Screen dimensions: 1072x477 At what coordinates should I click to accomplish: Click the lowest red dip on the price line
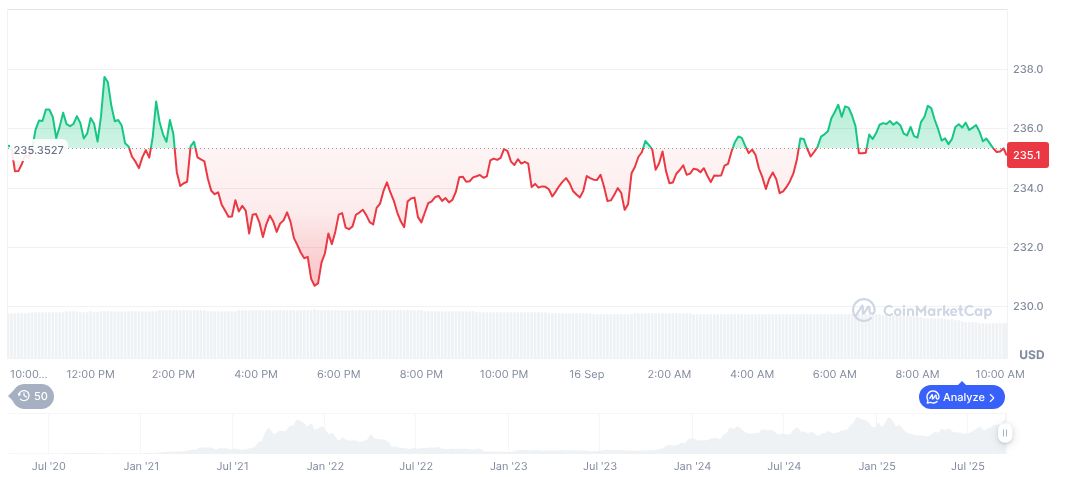click(315, 285)
